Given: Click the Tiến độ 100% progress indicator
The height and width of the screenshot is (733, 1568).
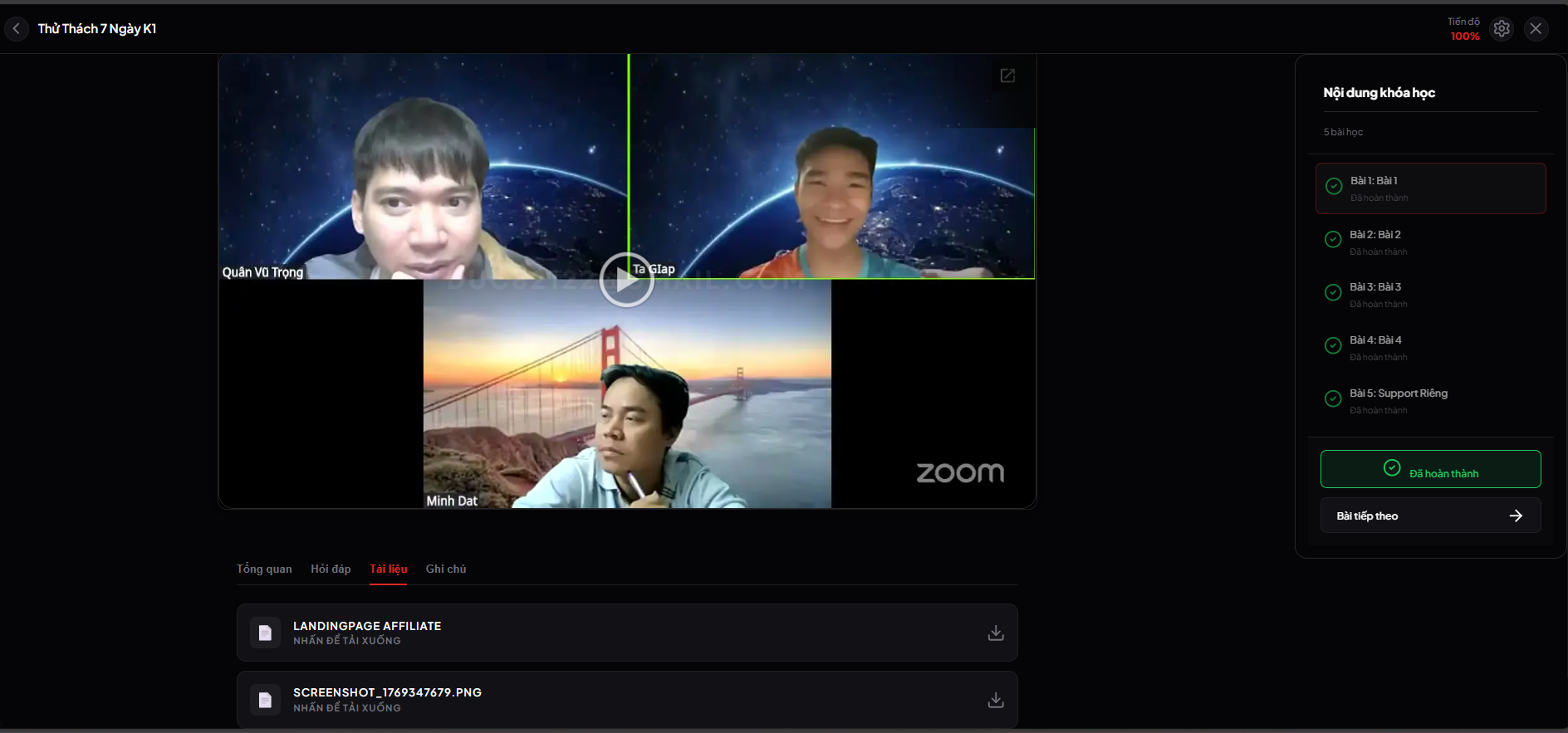Looking at the screenshot, I should point(1464,29).
